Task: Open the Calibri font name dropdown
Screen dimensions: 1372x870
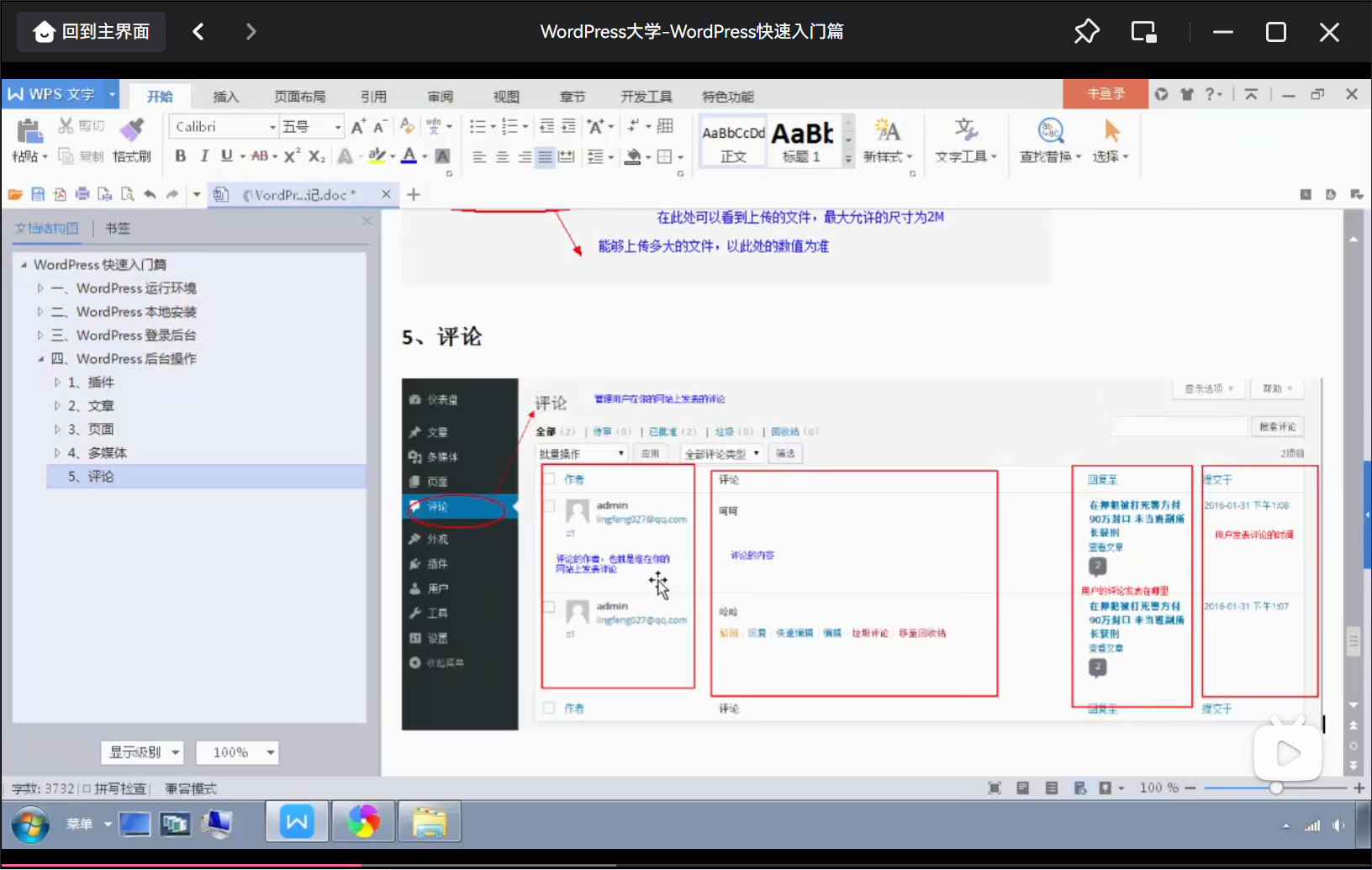Action: tap(272, 127)
